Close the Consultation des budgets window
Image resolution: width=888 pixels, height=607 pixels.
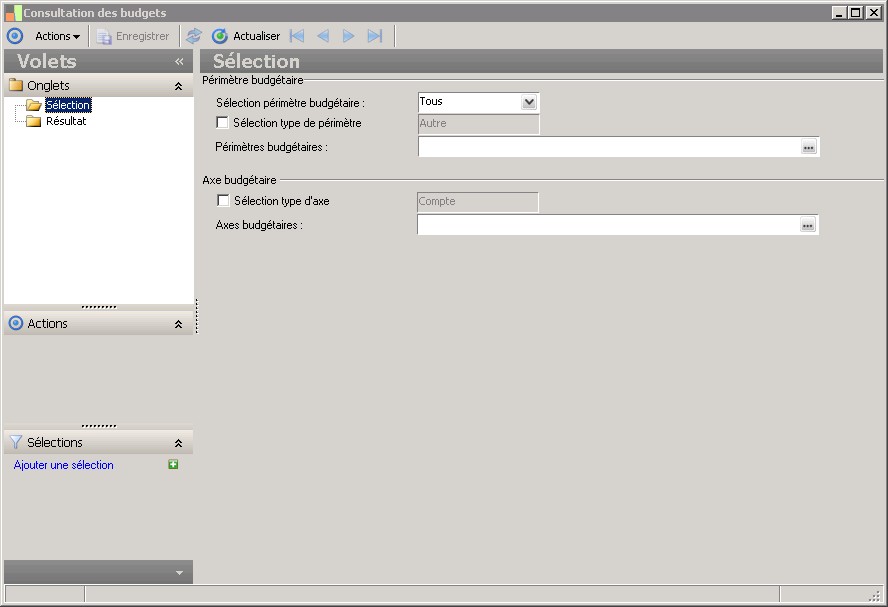coord(874,12)
